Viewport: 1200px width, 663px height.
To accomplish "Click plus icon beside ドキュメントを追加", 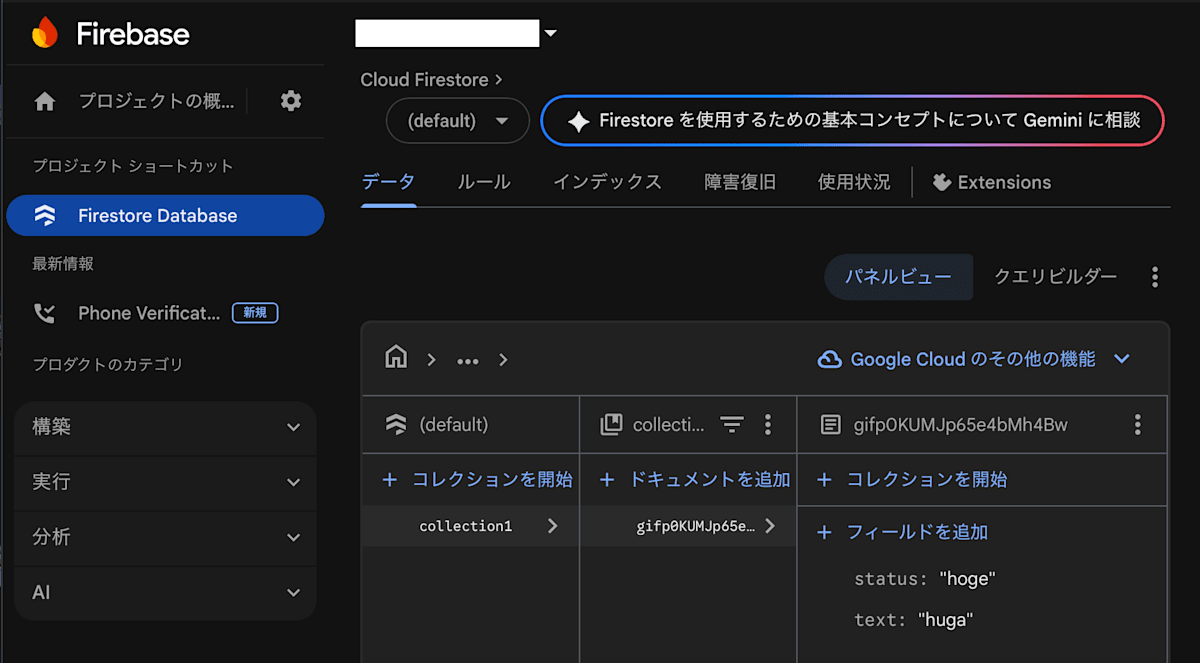I will point(606,480).
